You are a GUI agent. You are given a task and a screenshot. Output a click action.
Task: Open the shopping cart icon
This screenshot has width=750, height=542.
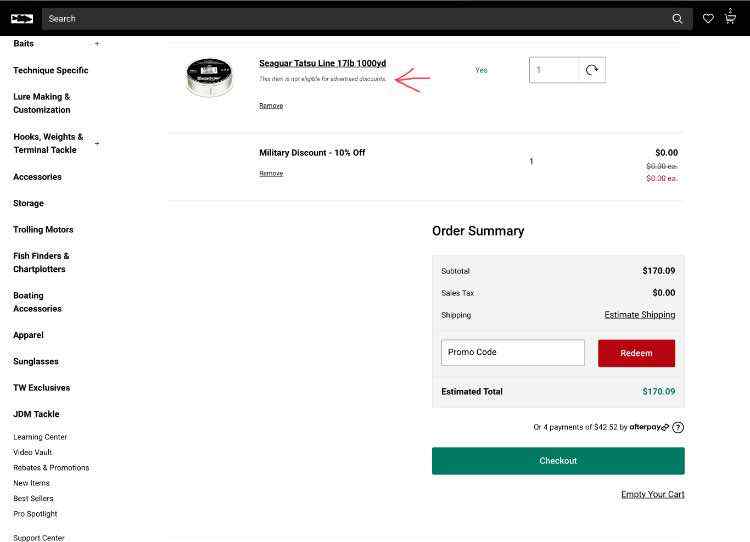pos(730,16)
